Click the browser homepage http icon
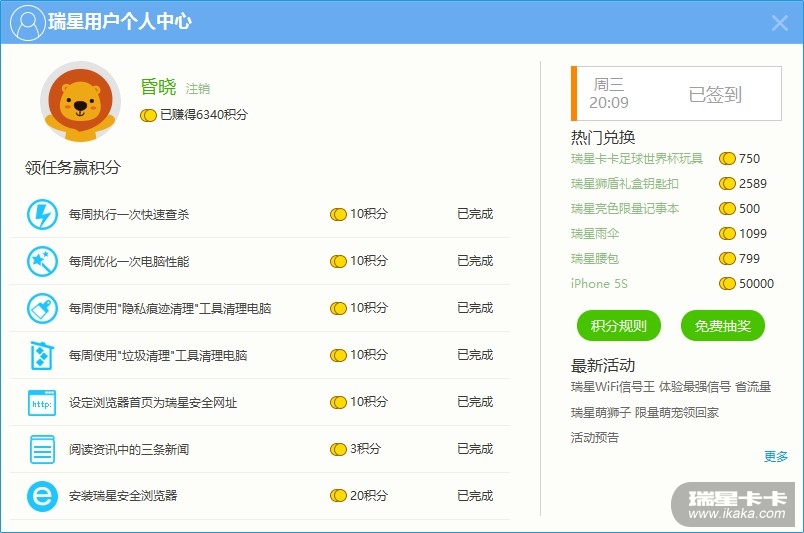This screenshot has width=804, height=533. [42, 403]
